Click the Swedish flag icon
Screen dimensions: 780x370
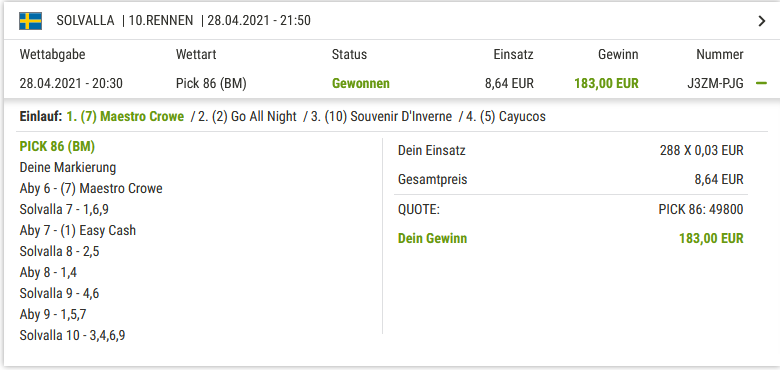[x=30, y=21]
